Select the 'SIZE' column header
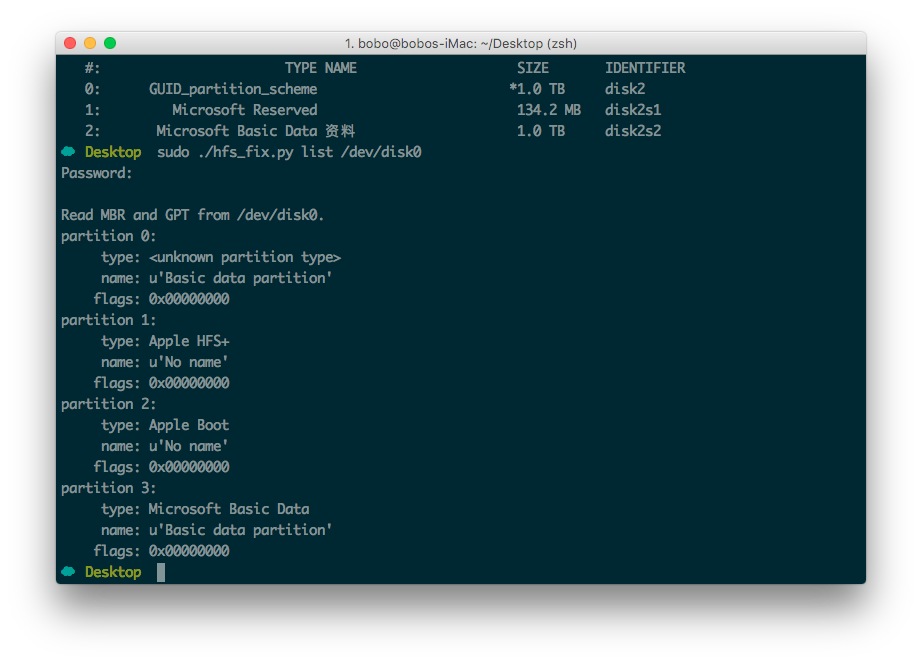922x664 pixels. coord(533,68)
